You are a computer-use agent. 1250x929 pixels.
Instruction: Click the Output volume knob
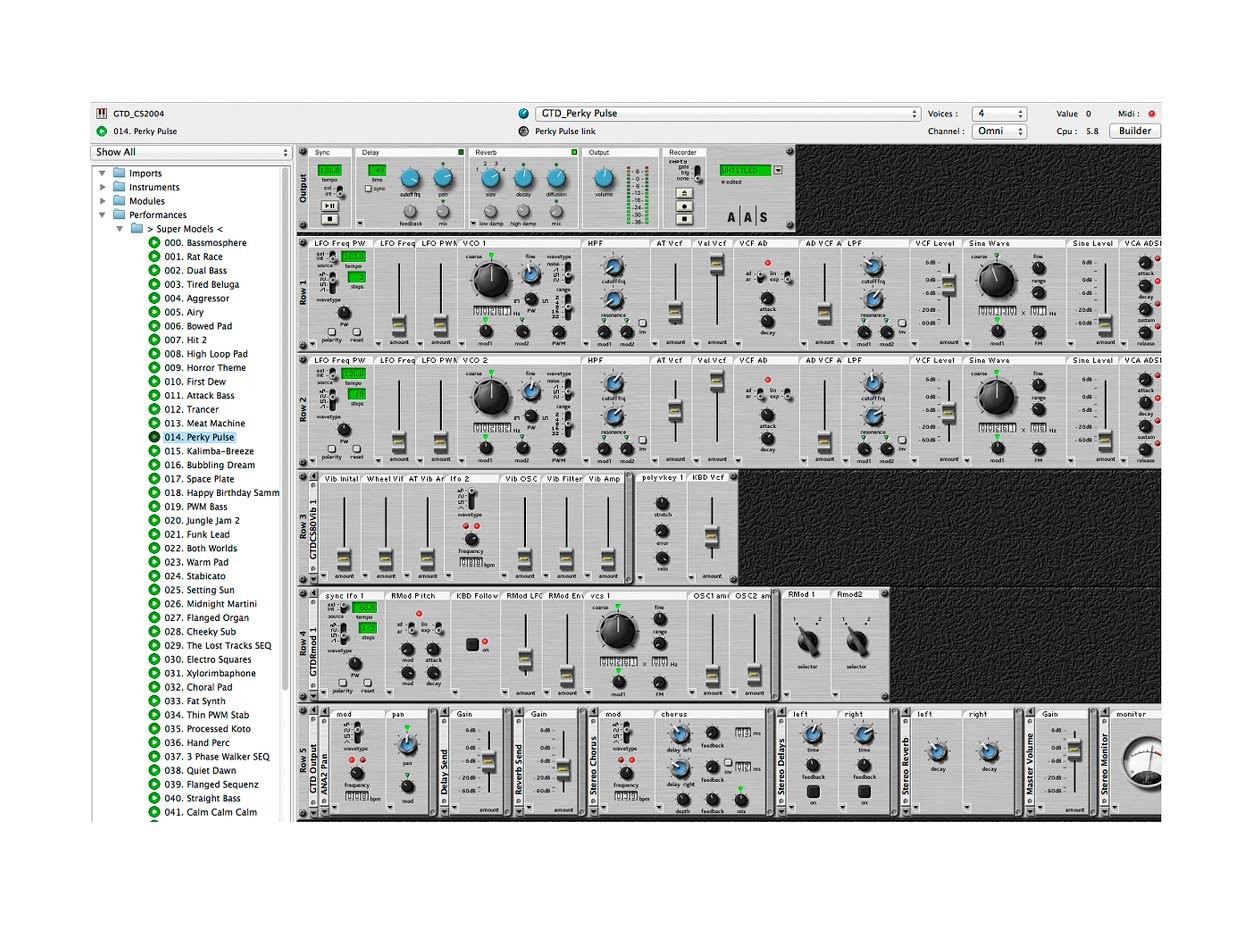click(x=603, y=179)
